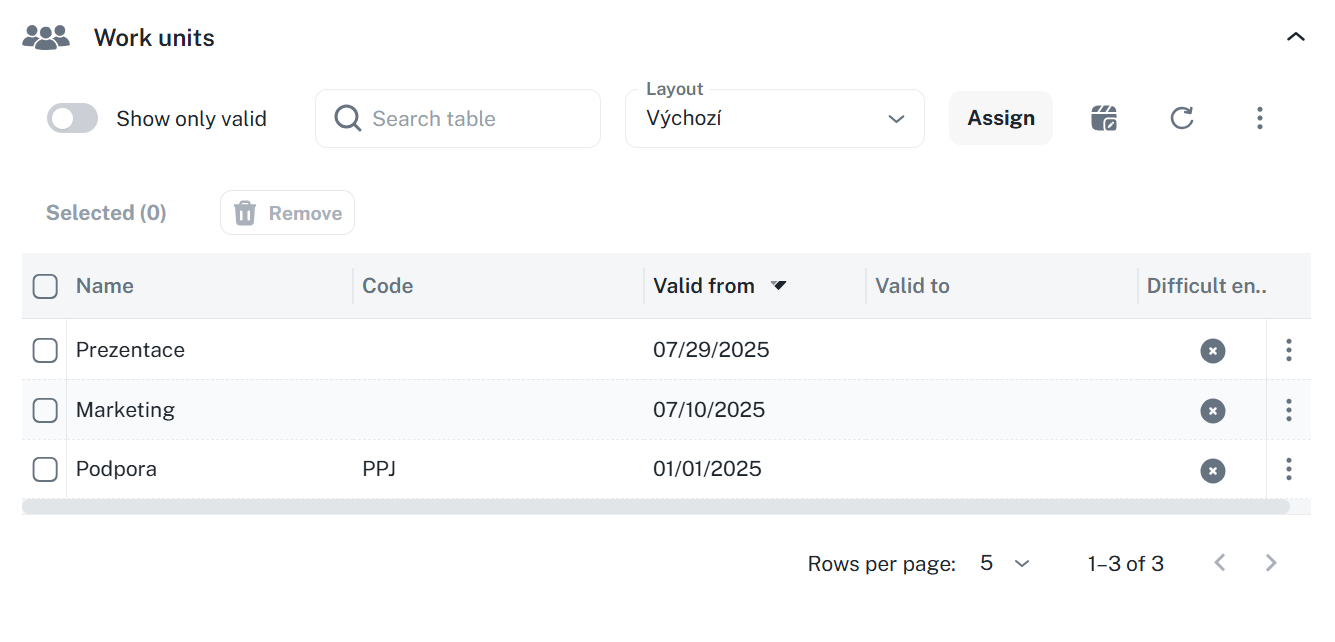This screenshot has height=642, width=1335.
Task: Check the select-all header checkbox
Action: click(45, 286)
